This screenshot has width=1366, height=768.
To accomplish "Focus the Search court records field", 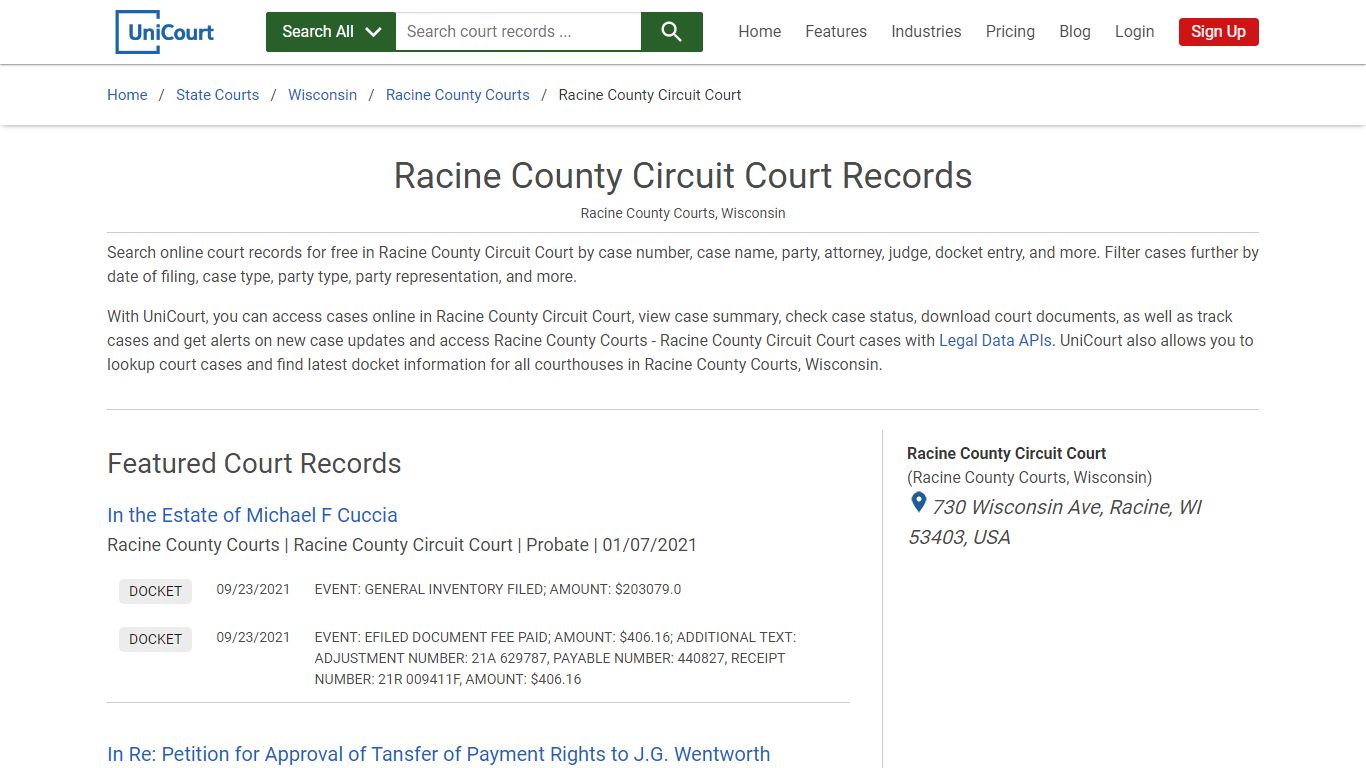I will click(518, 32).
